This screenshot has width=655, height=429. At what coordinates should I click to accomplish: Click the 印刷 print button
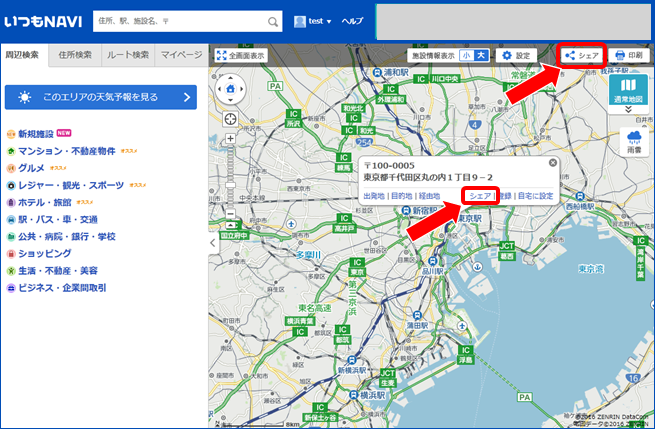pyautogui.click(x=629, y=56)
